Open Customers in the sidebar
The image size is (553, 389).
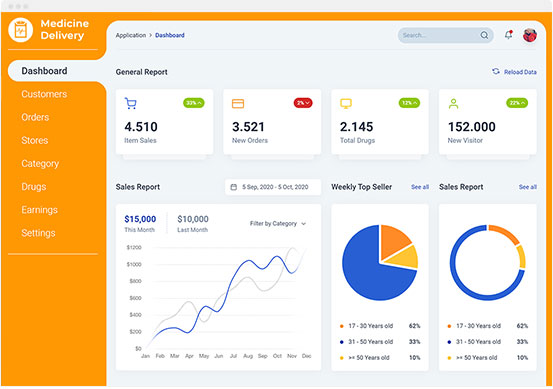[44, 94]
